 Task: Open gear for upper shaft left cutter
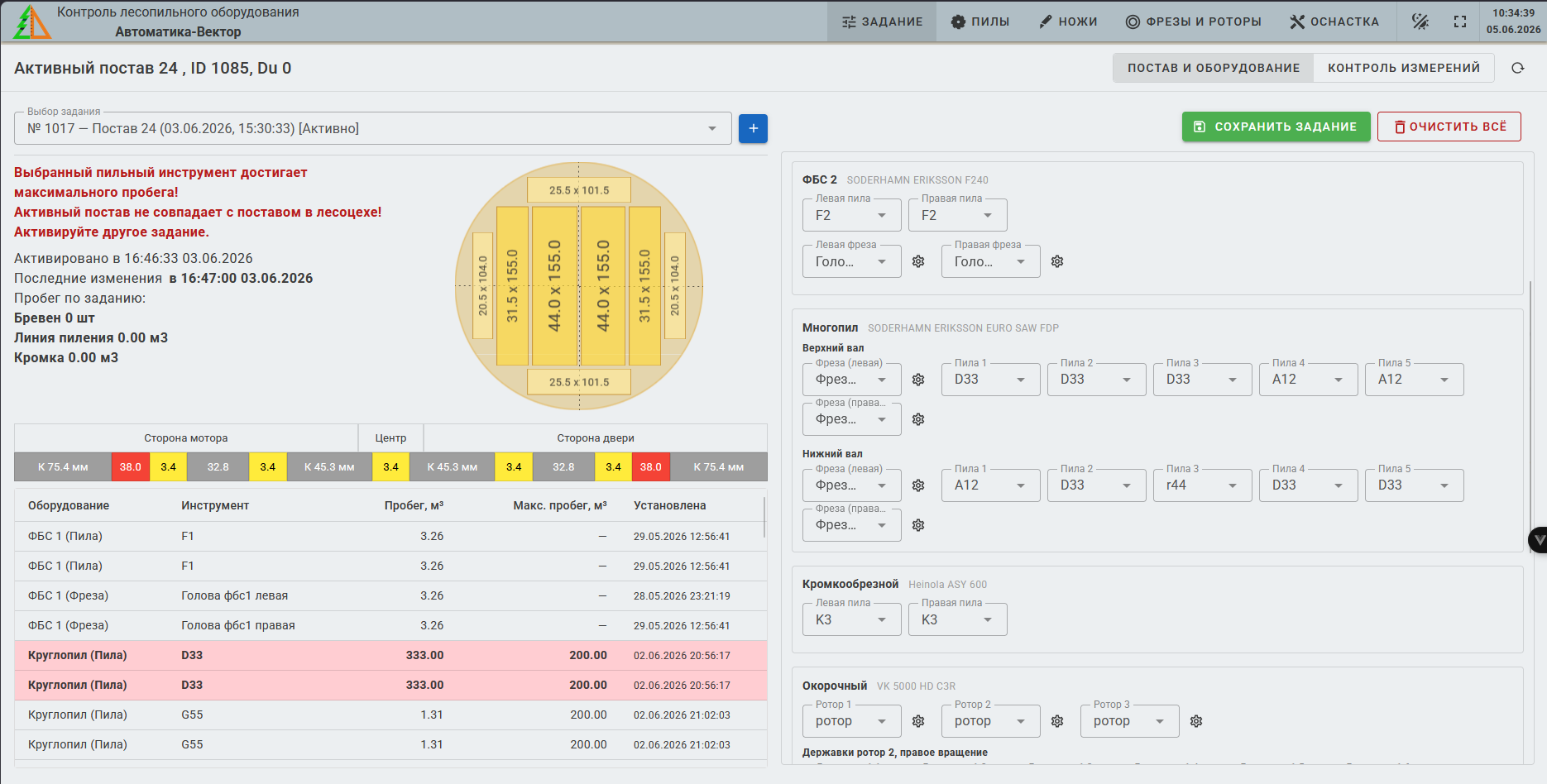point(918,380)
